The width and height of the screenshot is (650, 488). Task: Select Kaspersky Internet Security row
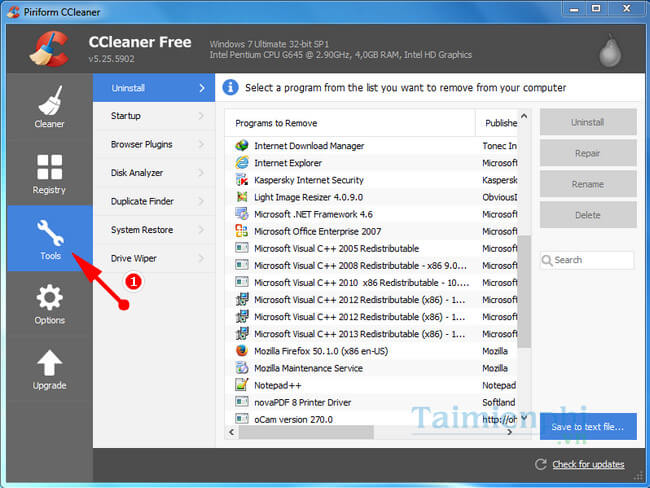[x=371, y=180]
